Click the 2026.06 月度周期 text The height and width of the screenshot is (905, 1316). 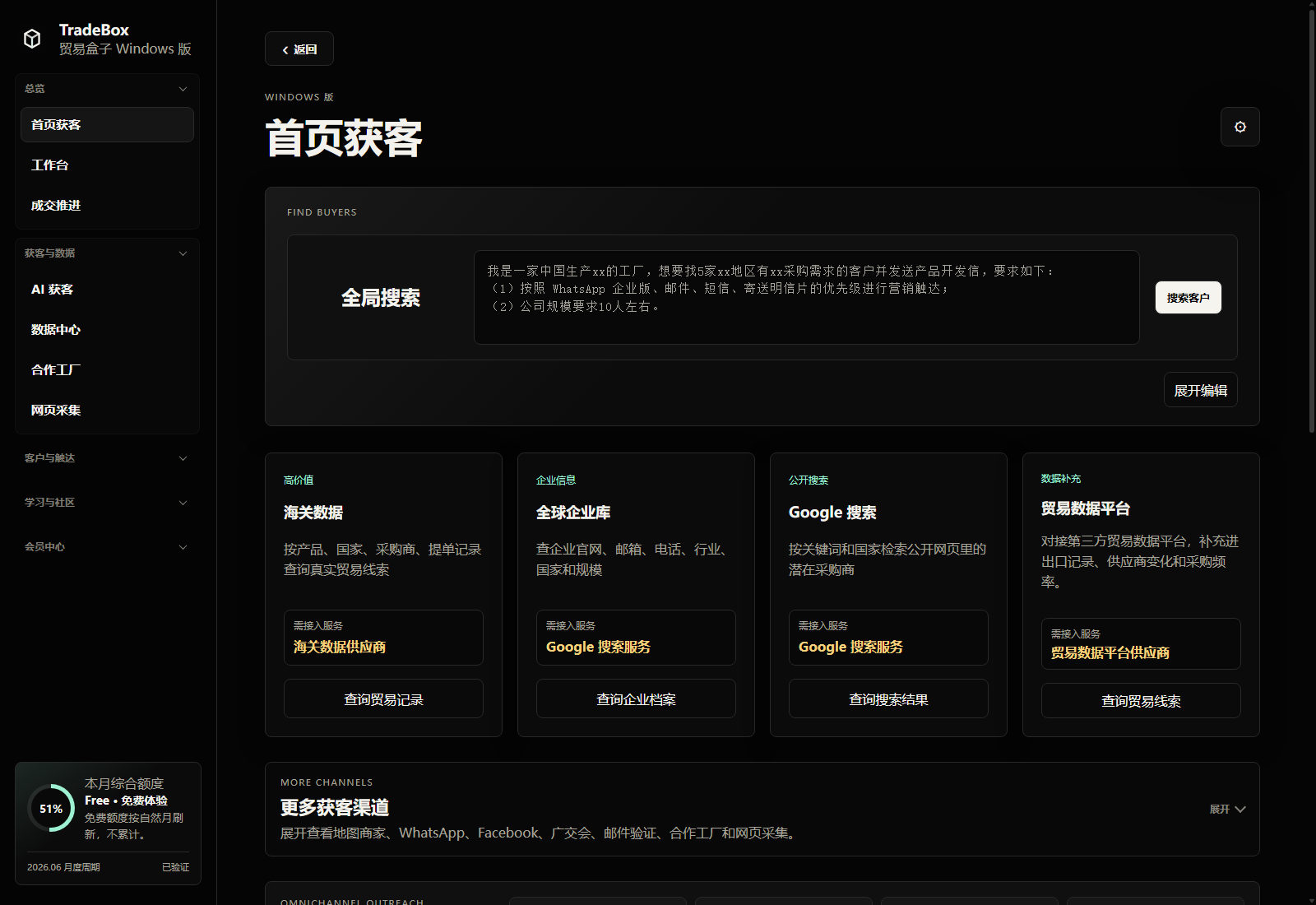tap(63, 867)
